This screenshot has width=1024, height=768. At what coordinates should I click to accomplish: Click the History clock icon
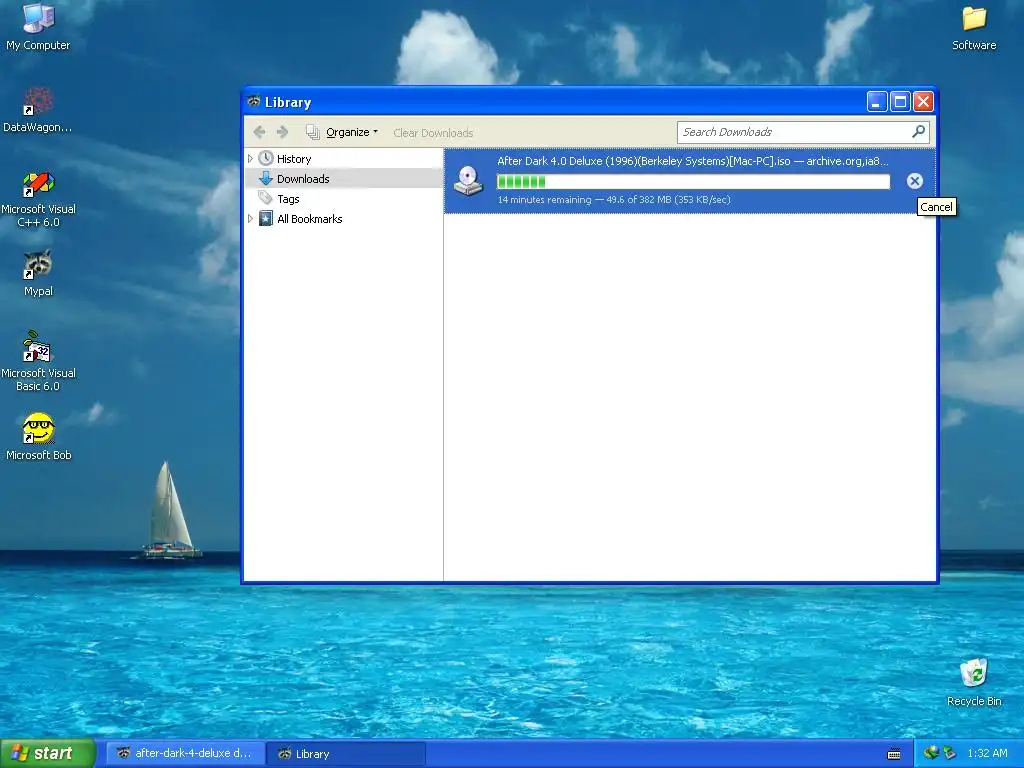[265, 158]
